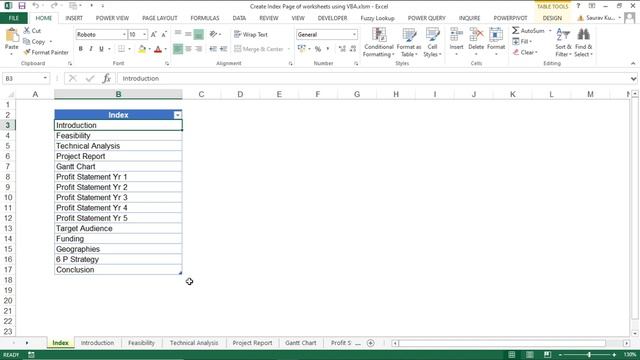The width and height of the screenshot is (640, 360).
Task: Click the Accounting Number Format icon
Action: 302,49
